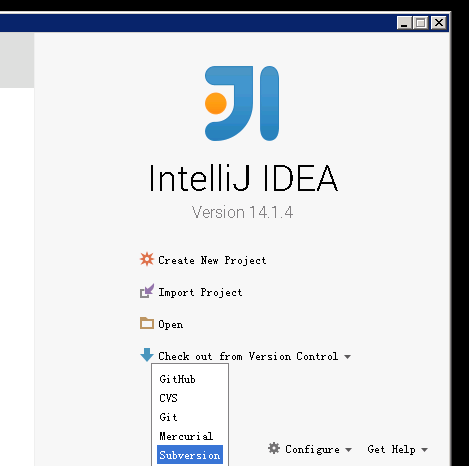Expand Check out from Version Control arrow

[x=347, y=357]
